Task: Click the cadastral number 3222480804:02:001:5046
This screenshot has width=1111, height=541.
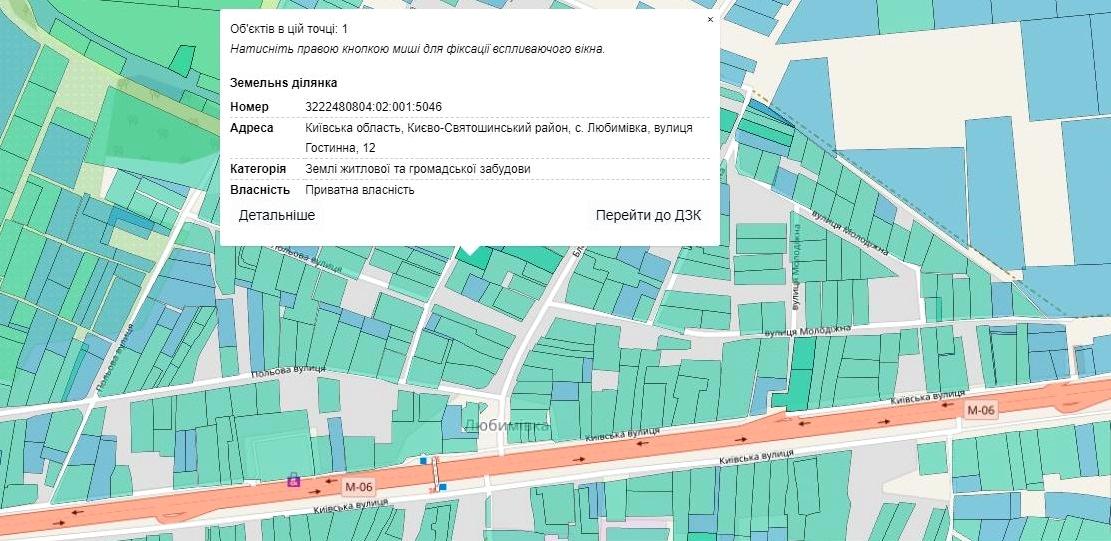Action: pos(373,107)
